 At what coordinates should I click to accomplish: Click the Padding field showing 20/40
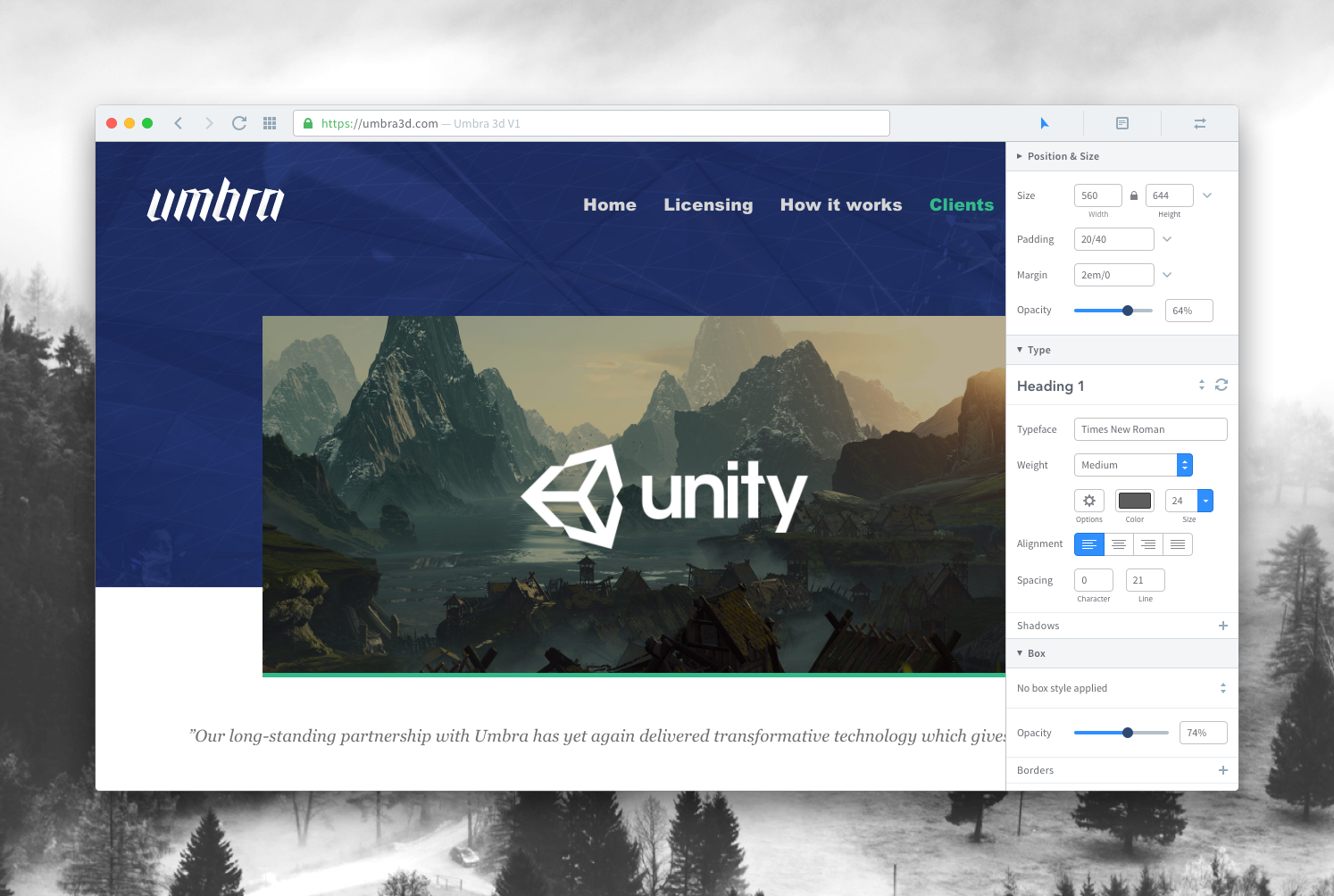point(1114,239)
